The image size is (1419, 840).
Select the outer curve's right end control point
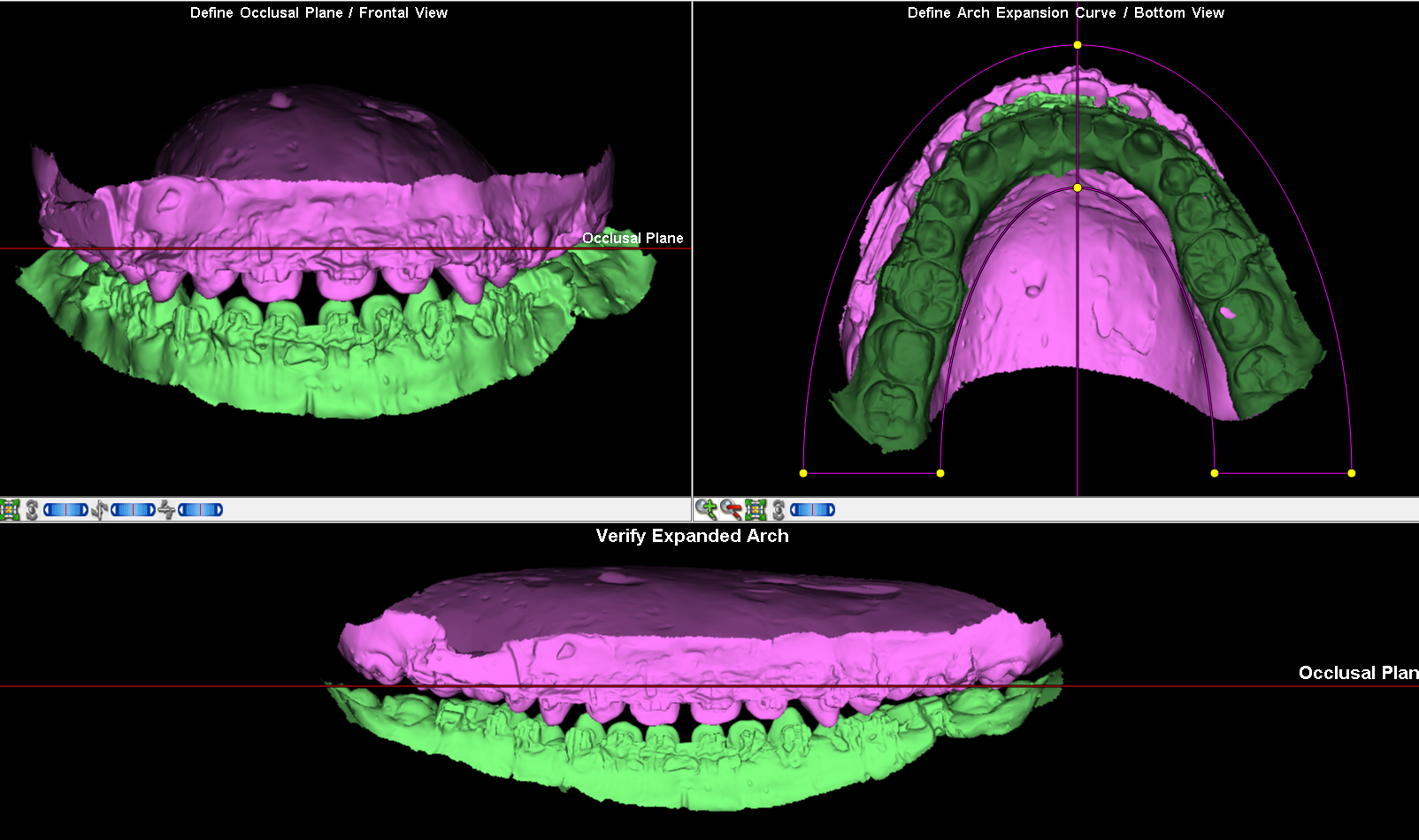(1352, 473)
